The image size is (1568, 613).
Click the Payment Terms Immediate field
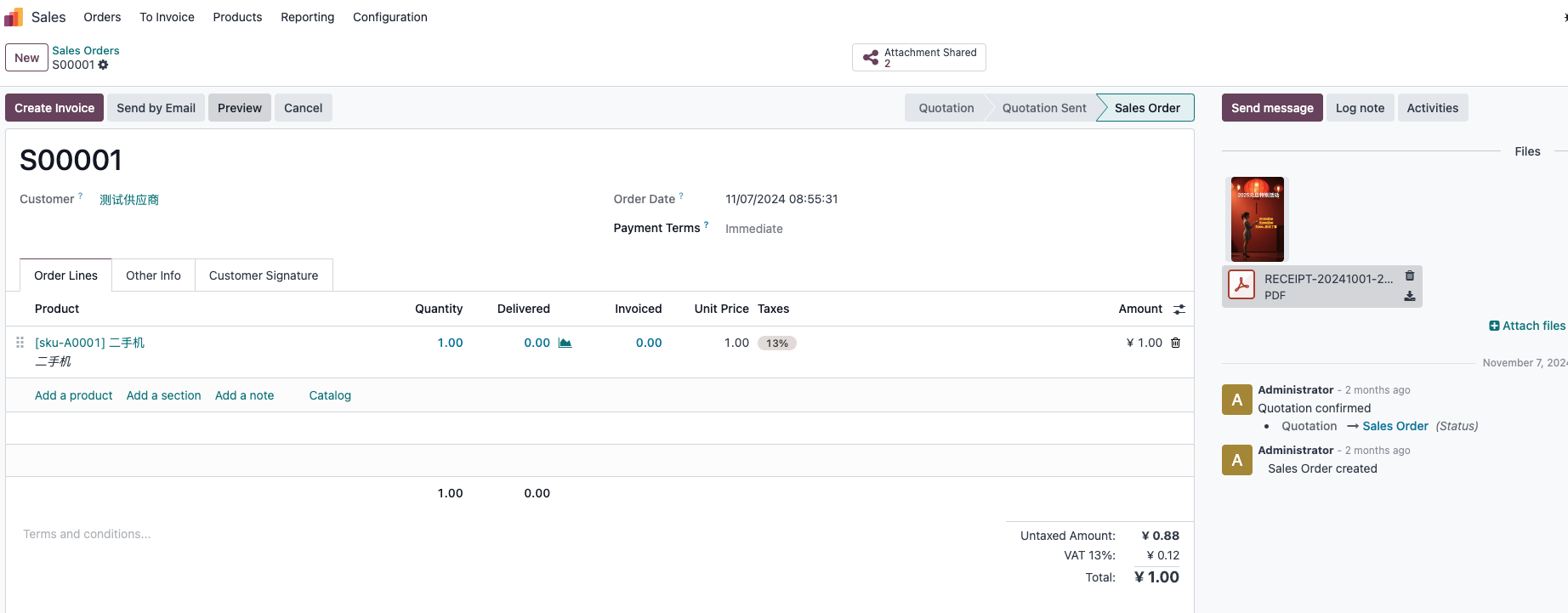click(x=754, y=229)
